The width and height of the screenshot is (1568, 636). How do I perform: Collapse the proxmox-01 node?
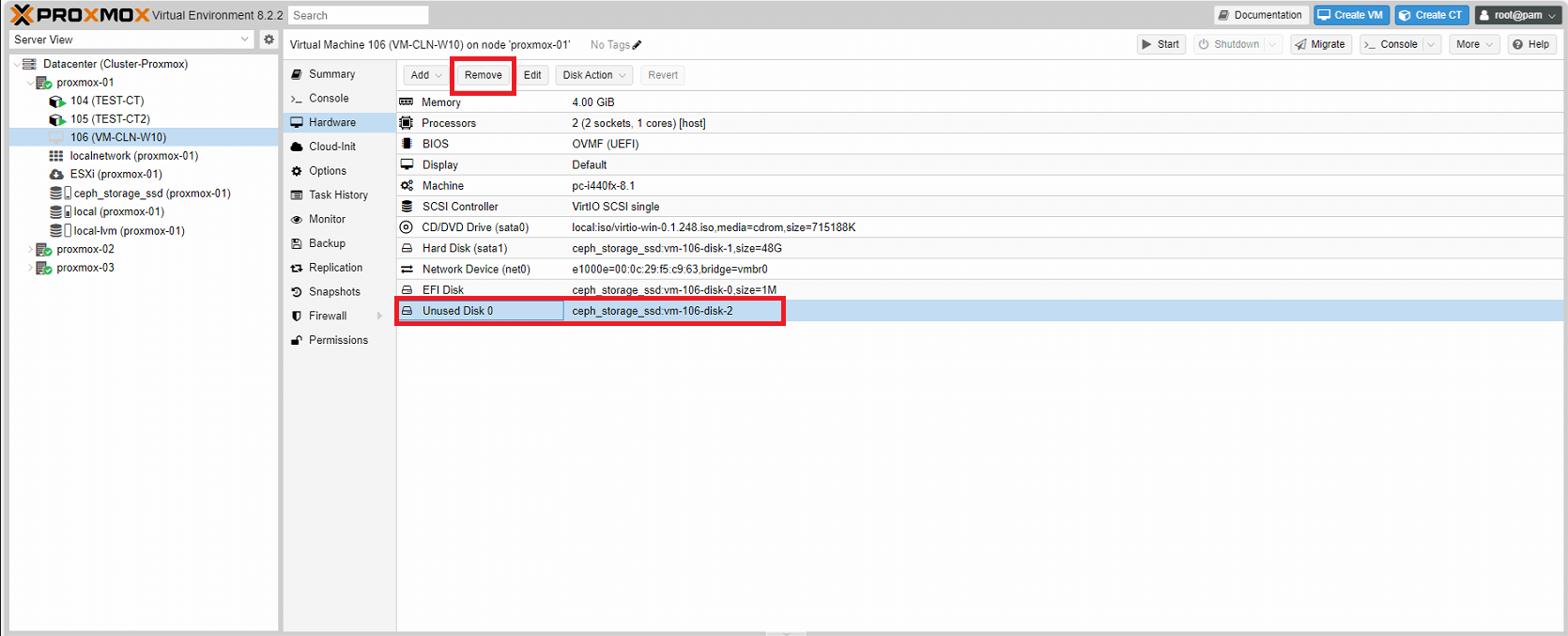pyautogui.click(x=30, y=83)
